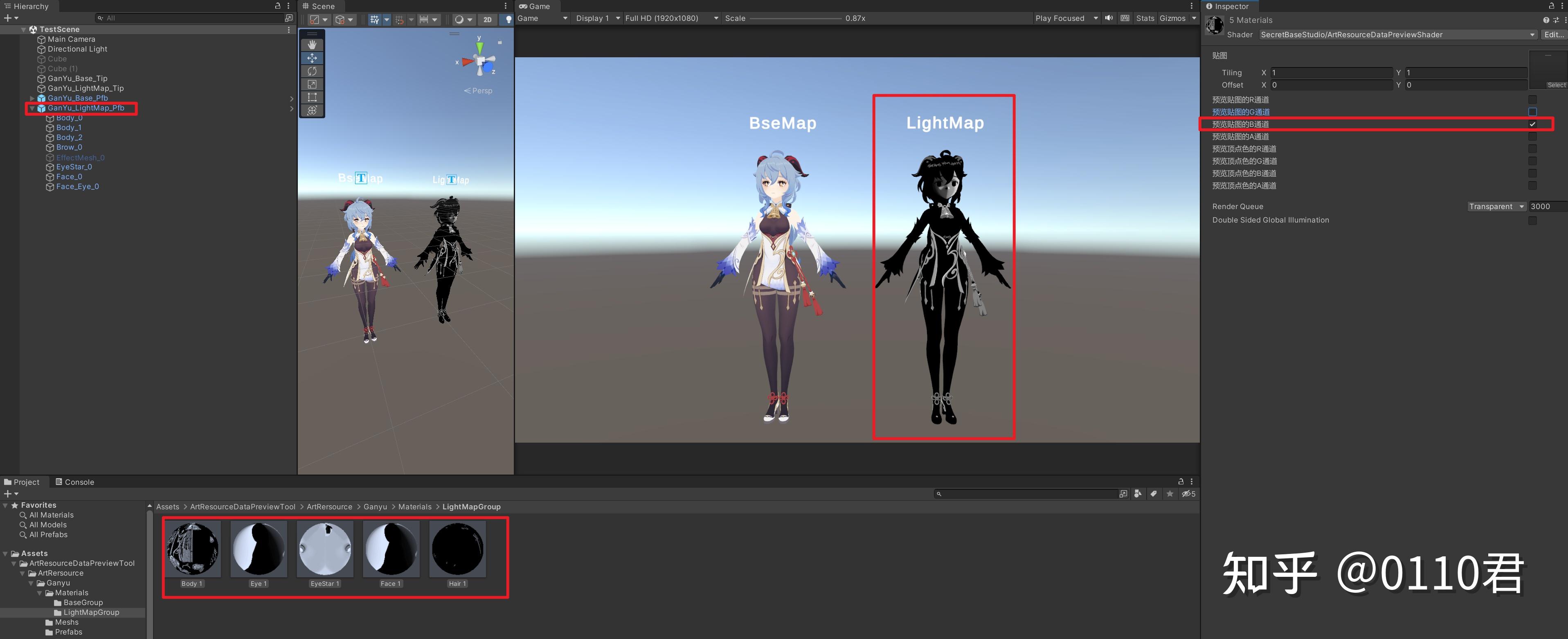Toggle grid snapping magnet icon
This screenshot has height=639, width=1568.
(x=400, y=20)
